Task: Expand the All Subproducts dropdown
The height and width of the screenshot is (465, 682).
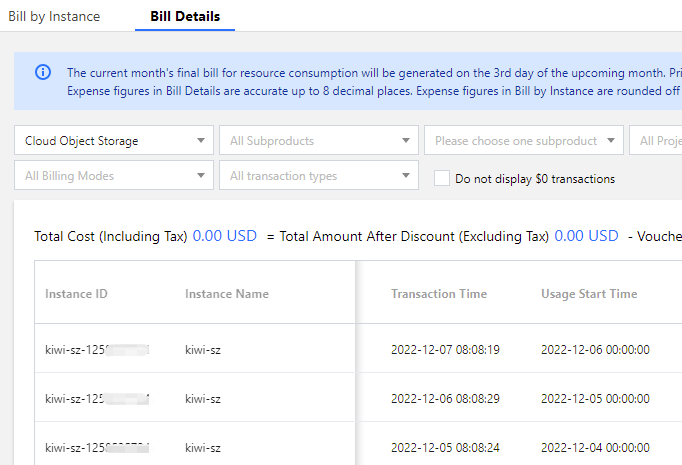Action: [318, 141]
